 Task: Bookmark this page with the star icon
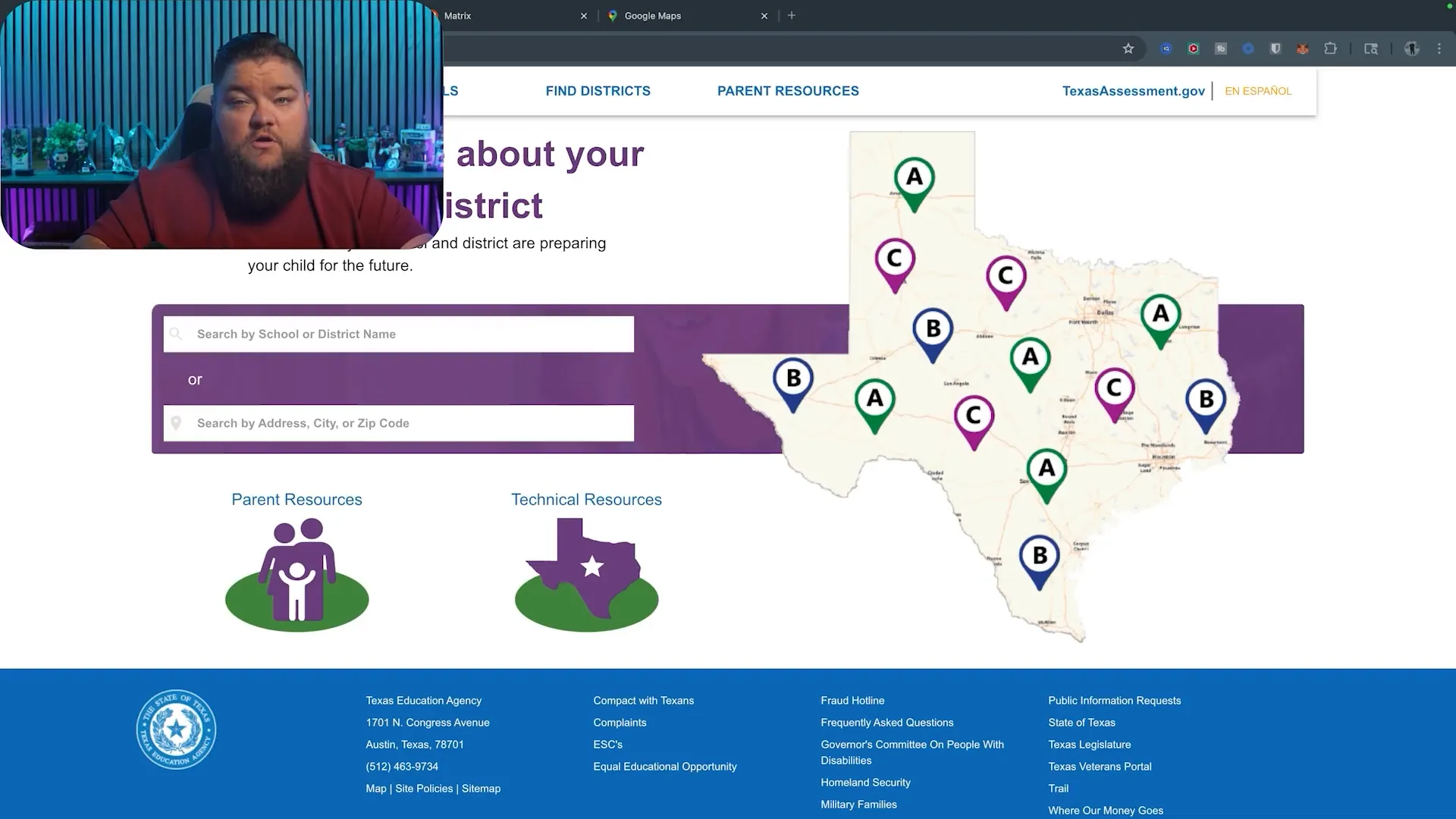[1128, 49]
